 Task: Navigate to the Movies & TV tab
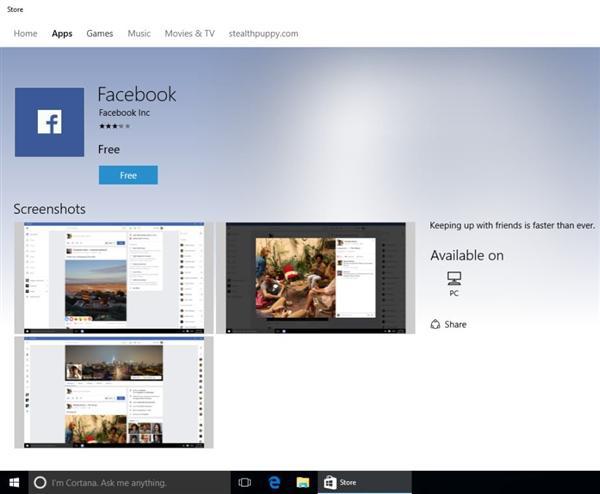(189, 33)
